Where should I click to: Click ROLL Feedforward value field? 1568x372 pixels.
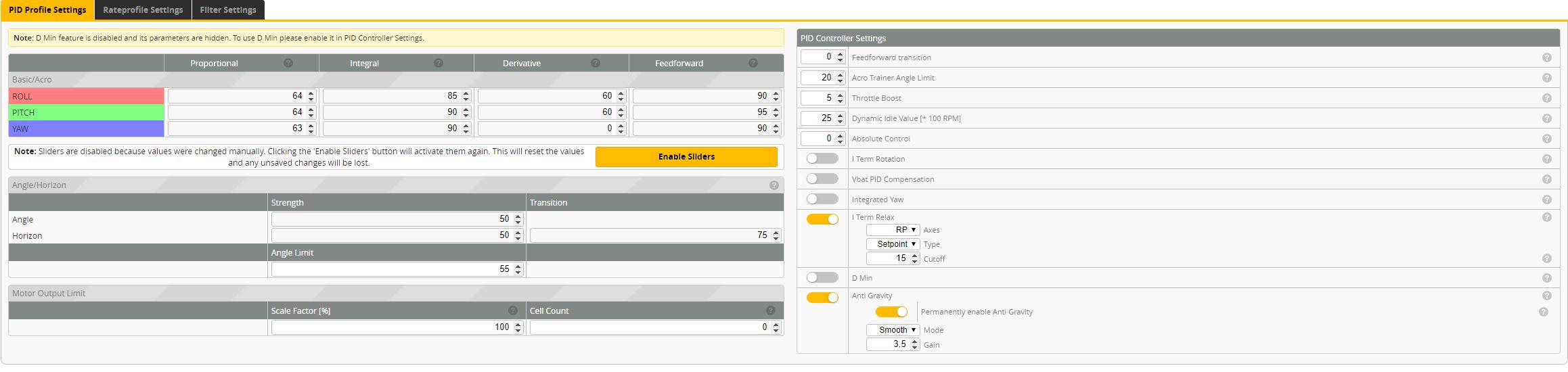707,96
